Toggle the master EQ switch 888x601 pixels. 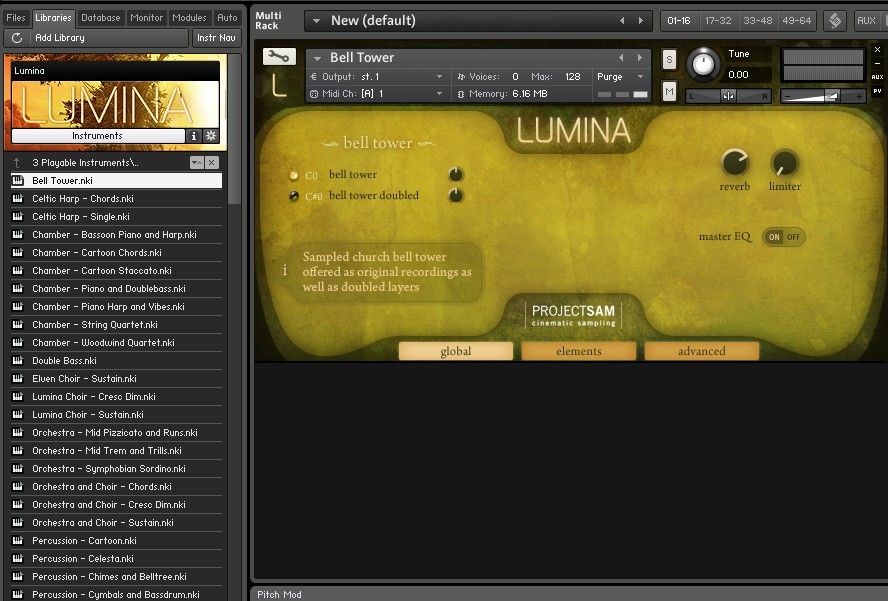point(783,237)
